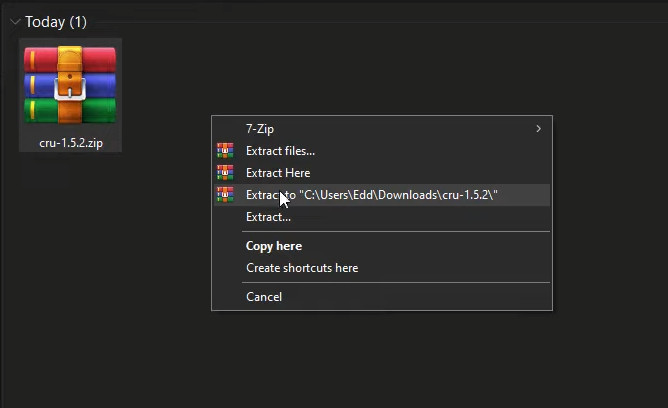The image size is (668, 408).
Task: Select Create shortcuts here
Action: (302, 268)
